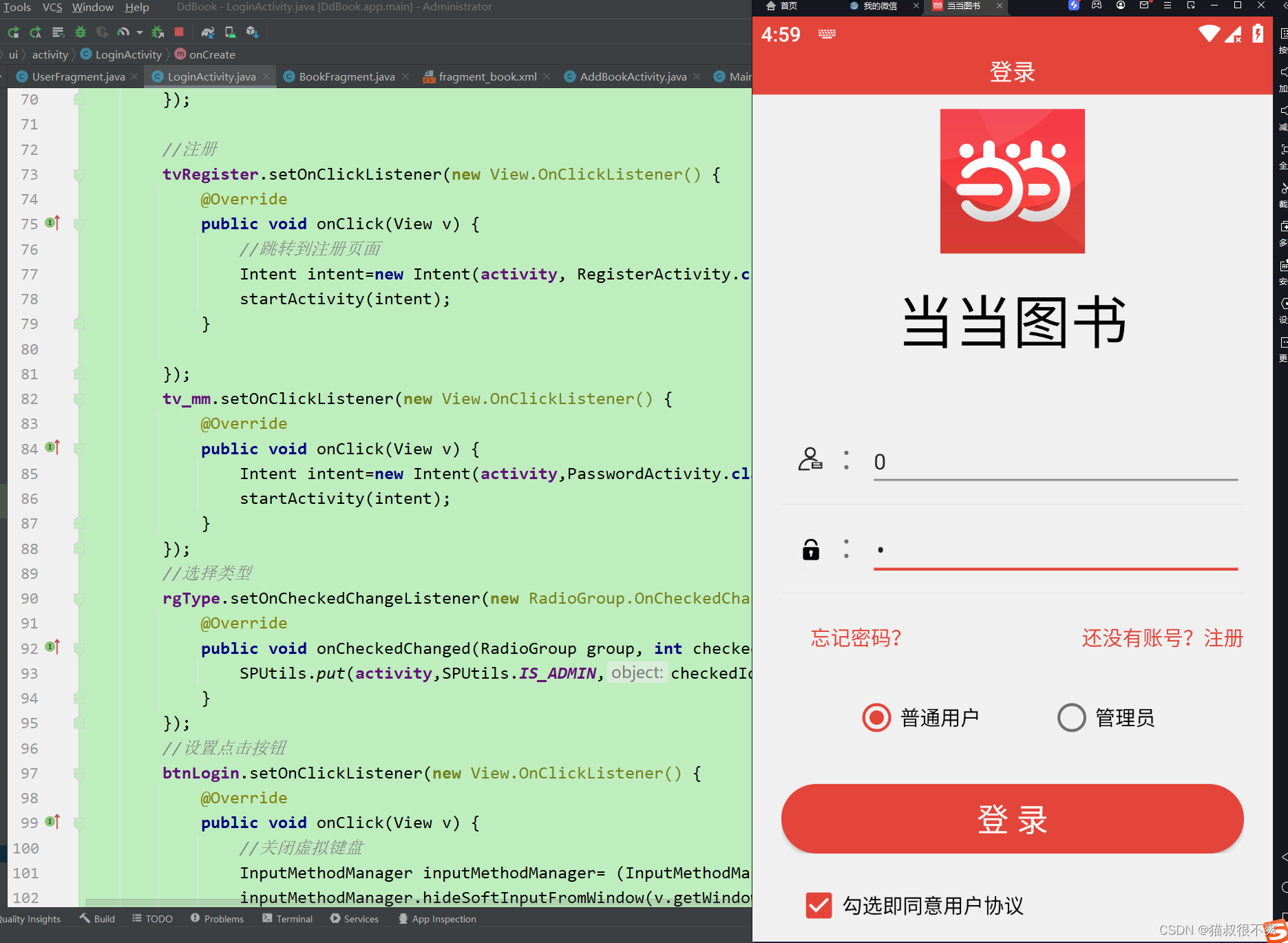The height and width of the screenshot is (943, 1288).
Task: Click the green Debug bug icon
Action: point(81,32)
